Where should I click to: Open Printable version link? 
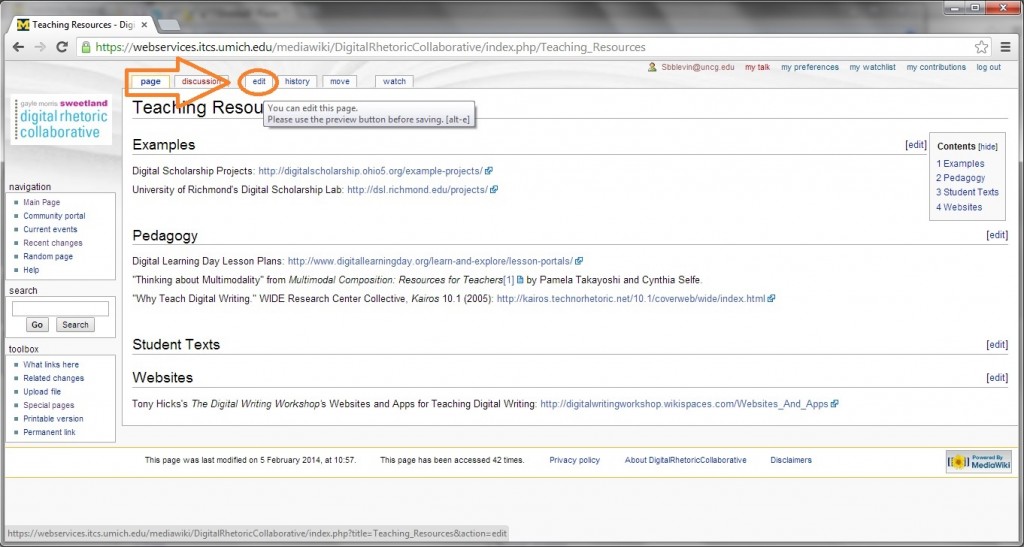pyautogui.click(x=54, y=419)
